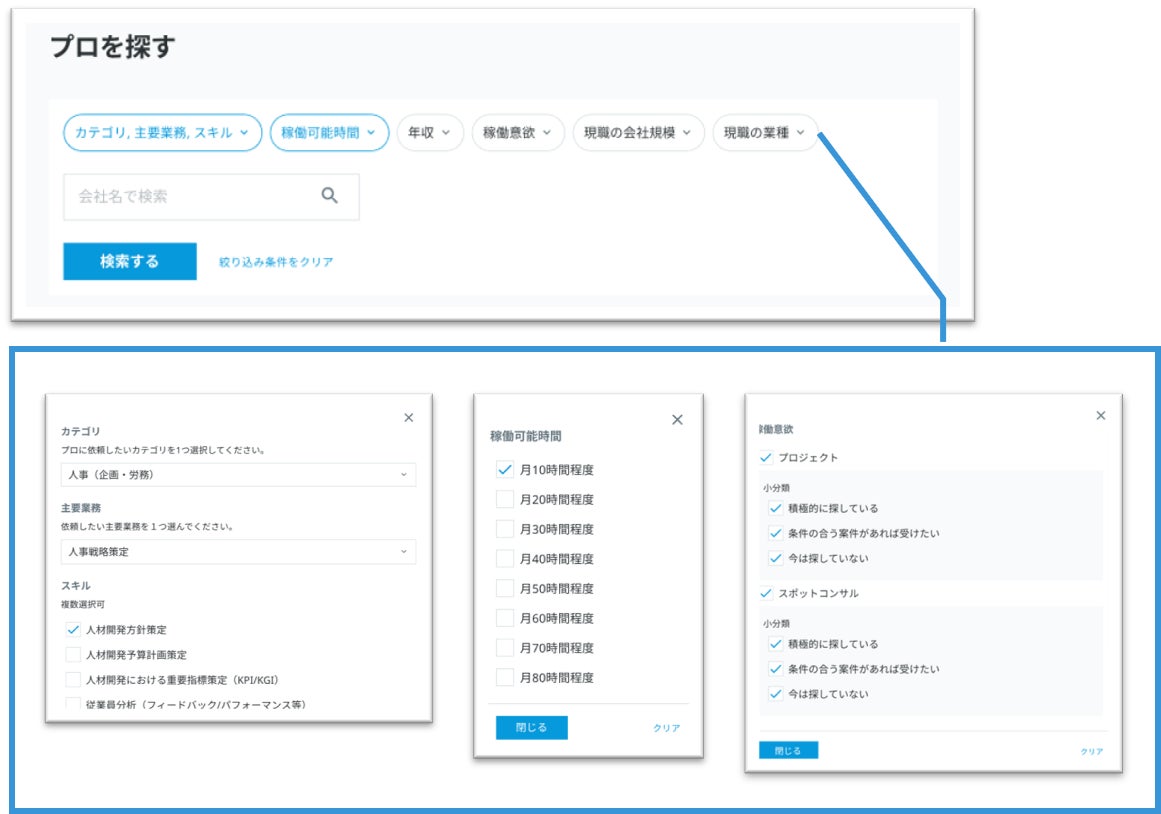Click the magnifier icon in company search
The height and width of the screenshot is (814, 1161).
pos(329,196)
